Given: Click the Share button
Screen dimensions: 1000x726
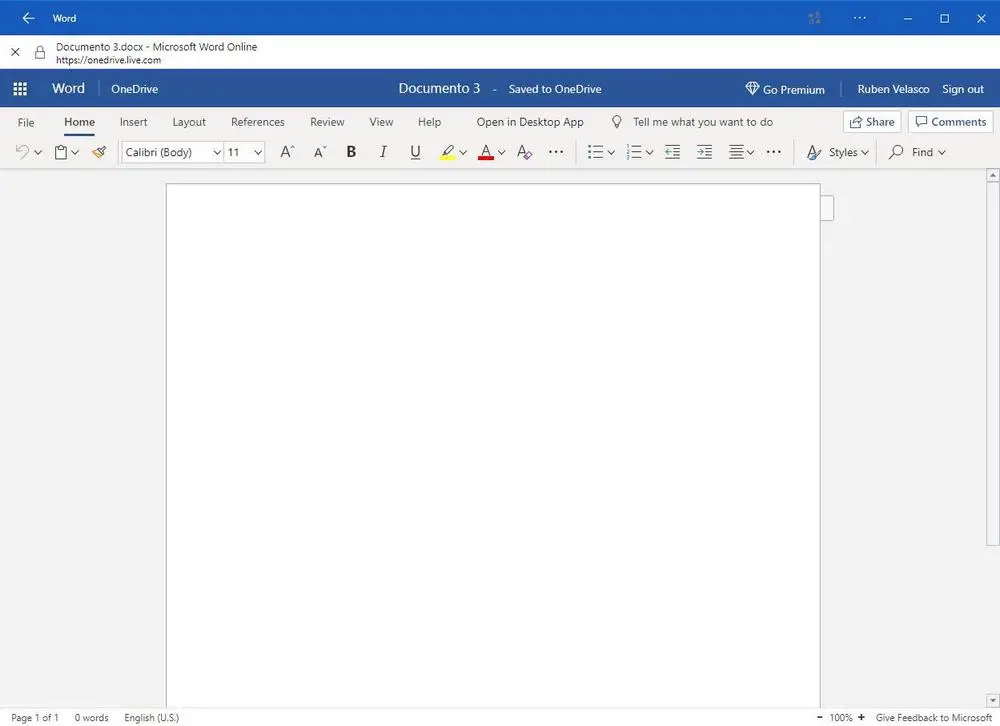Looking at the screenshot, I should pyautogui.click(x=871, y=122).
